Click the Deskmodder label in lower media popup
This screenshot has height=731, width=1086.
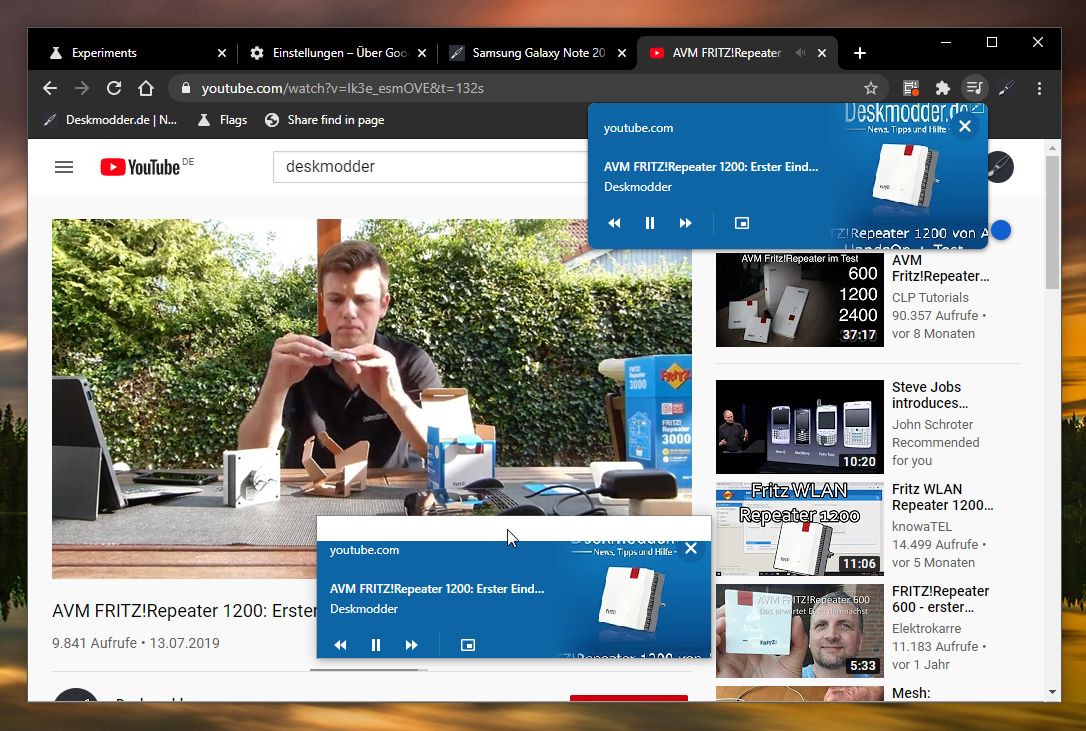364,608
